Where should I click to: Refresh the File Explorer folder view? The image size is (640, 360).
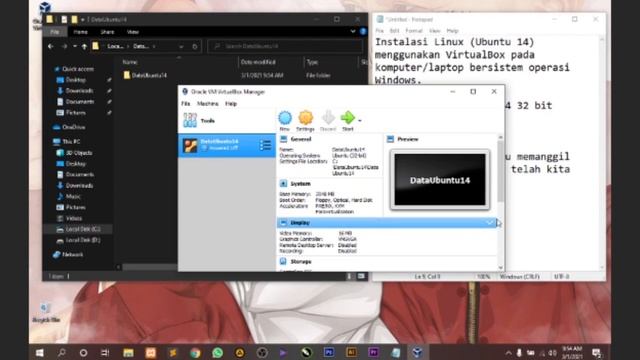click(195, 47)
